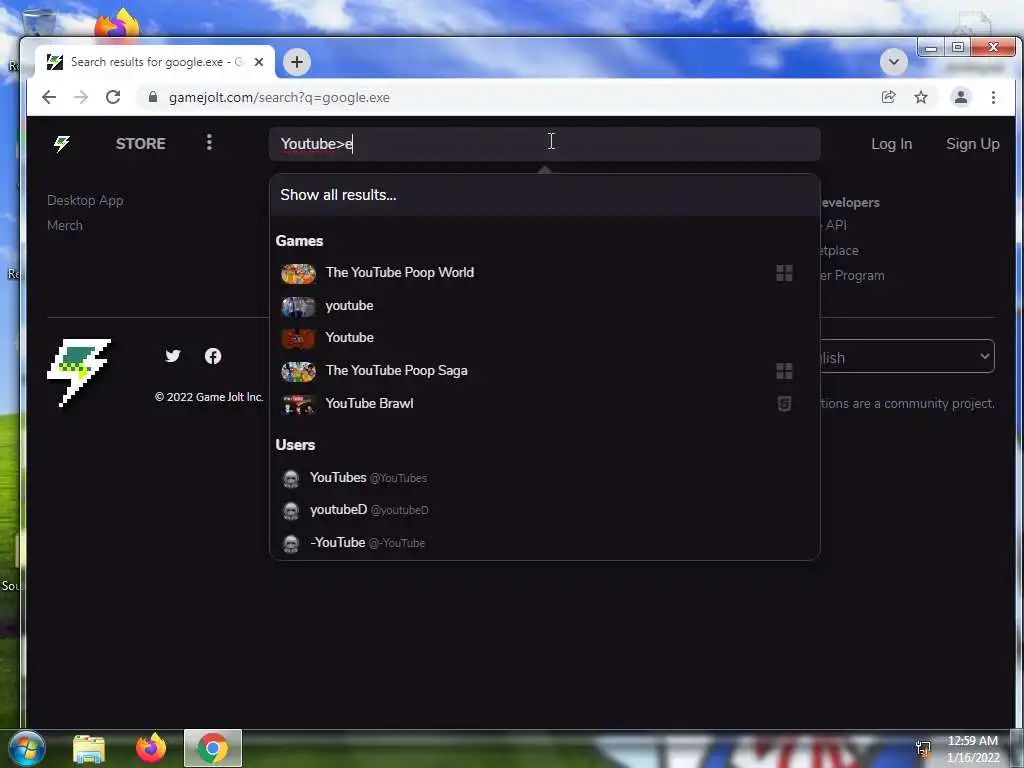Image resolution: width=1024 pixels, height=768 pixels.
Task: Open the Chrome profile avatar icon
Action: click(961, 97)
